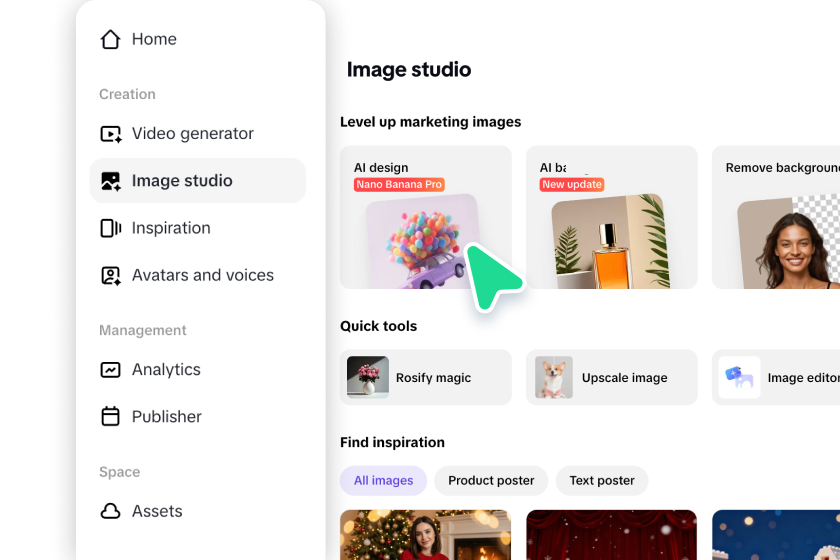Select the Video generator icon

tap(110, 134)
